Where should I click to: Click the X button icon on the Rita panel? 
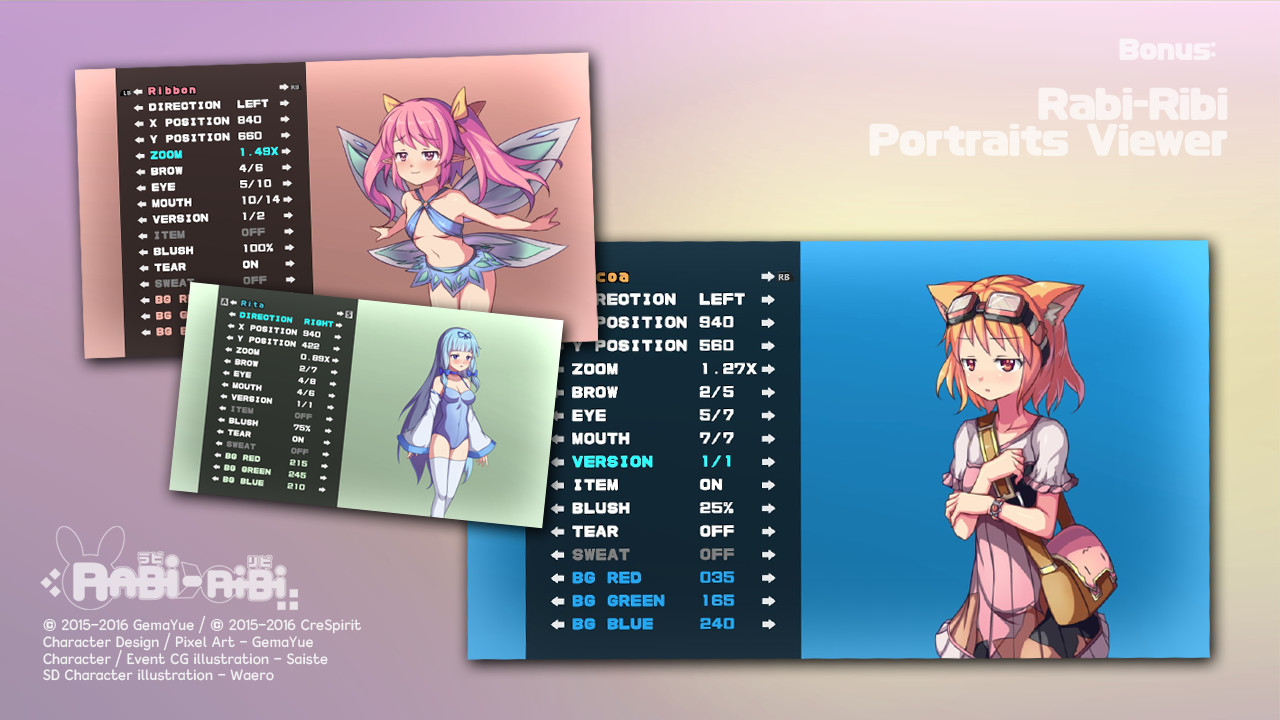[x=349, y=313]
